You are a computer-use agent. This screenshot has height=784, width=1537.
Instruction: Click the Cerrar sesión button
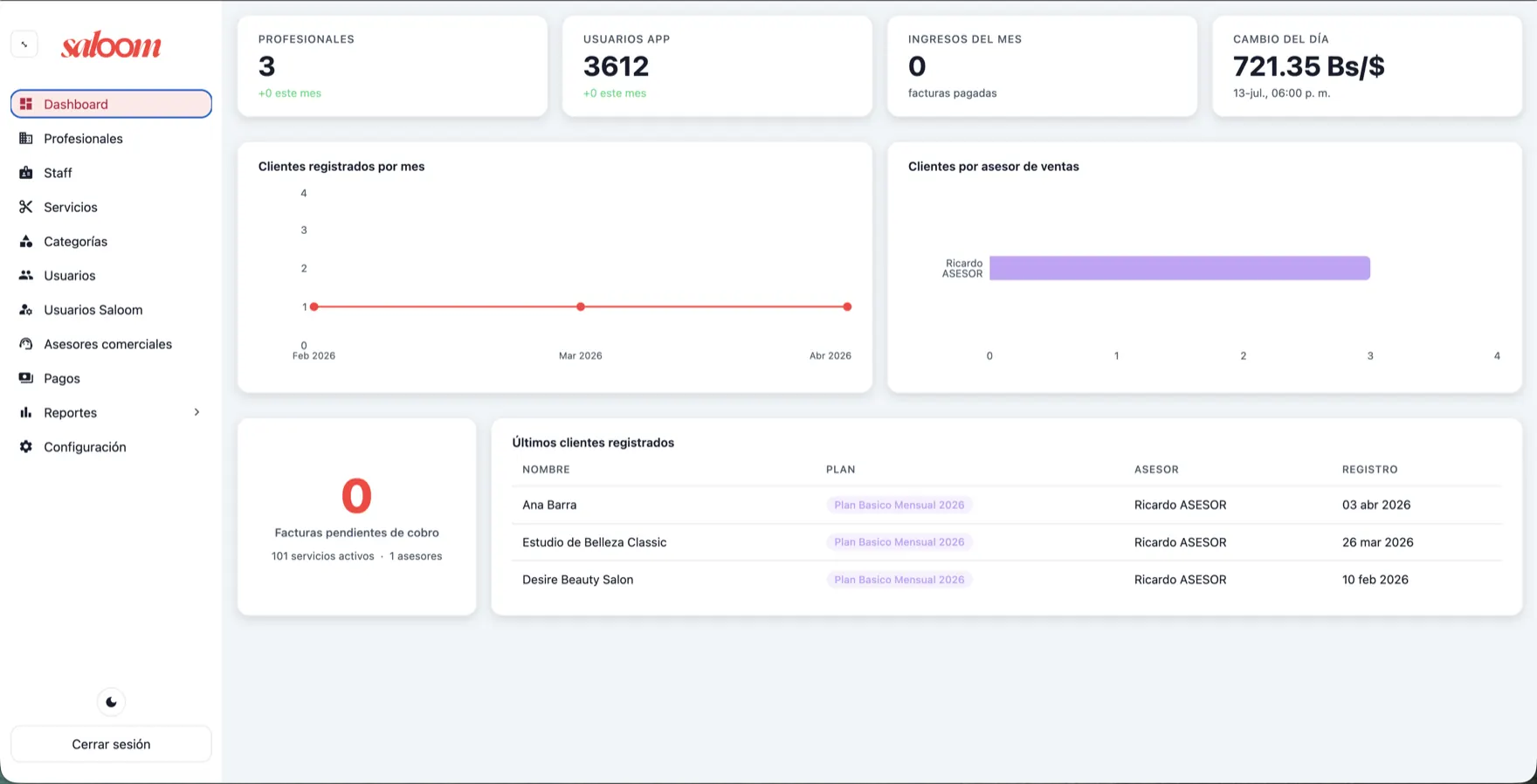tap(111, 744)
